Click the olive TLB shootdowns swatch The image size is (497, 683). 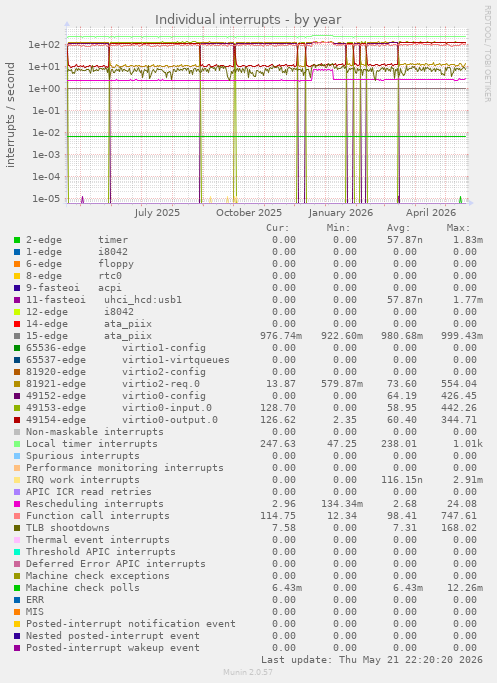coord(17,528)
